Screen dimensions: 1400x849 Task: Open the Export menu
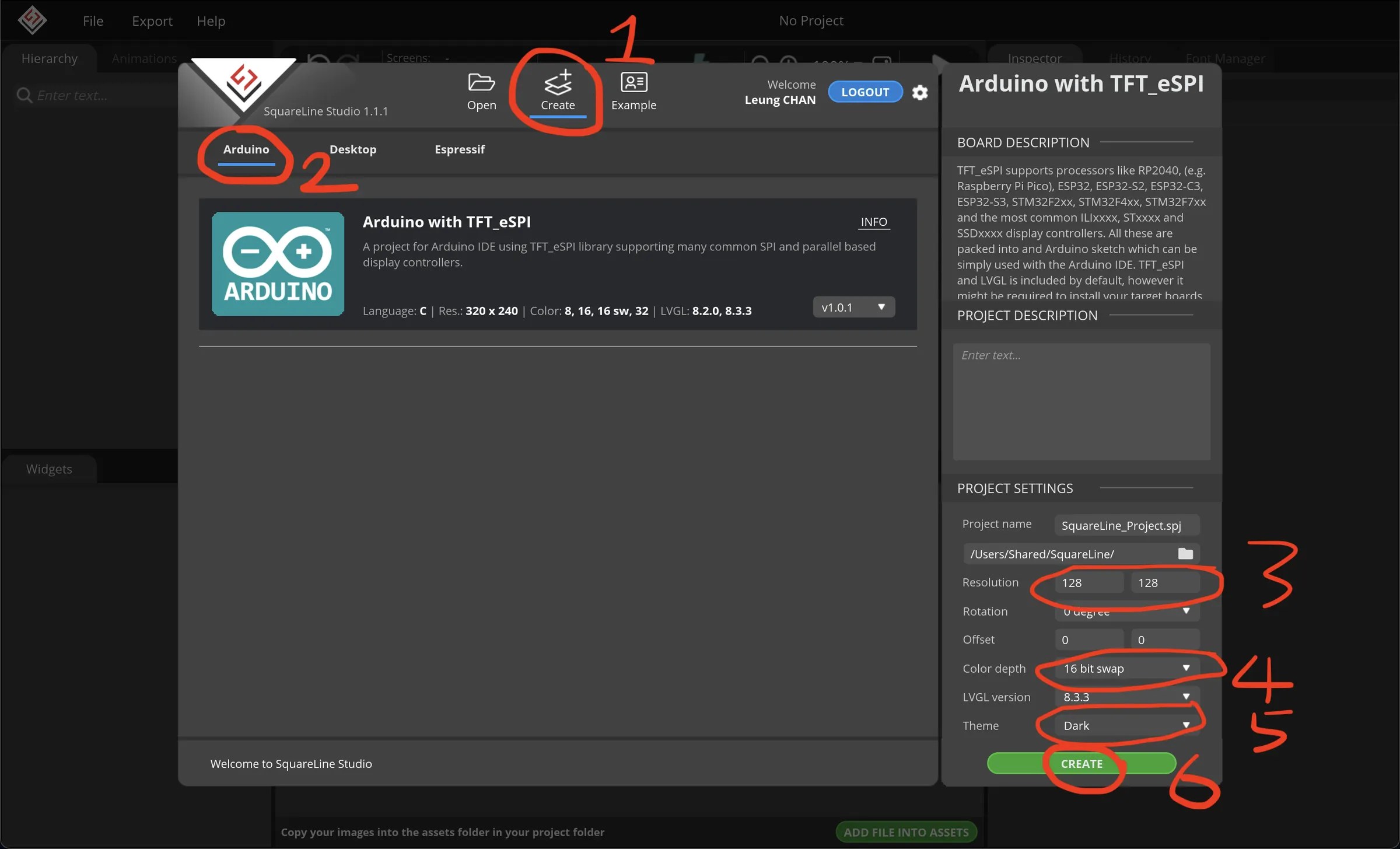click(x=152, y=21)
